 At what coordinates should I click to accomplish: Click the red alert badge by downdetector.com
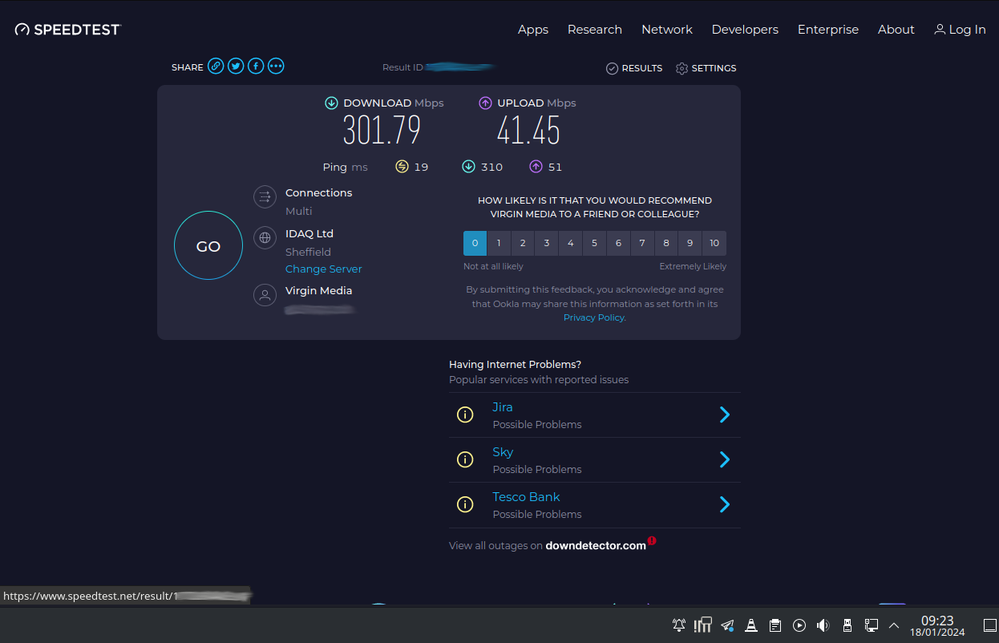652,541
